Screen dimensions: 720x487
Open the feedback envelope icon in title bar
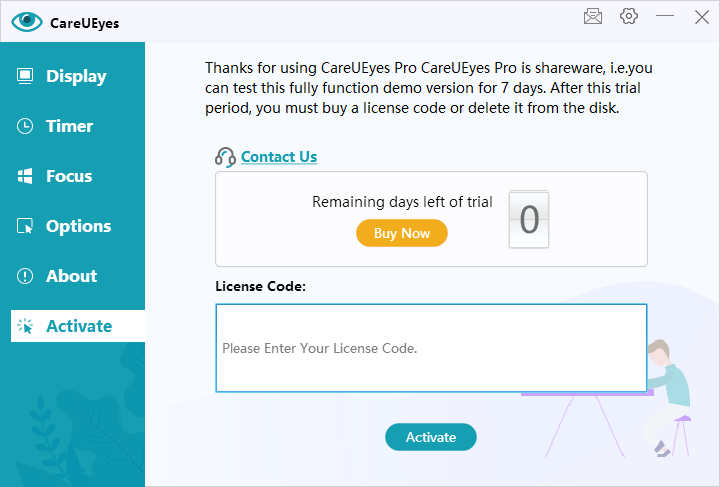point(592,17)
